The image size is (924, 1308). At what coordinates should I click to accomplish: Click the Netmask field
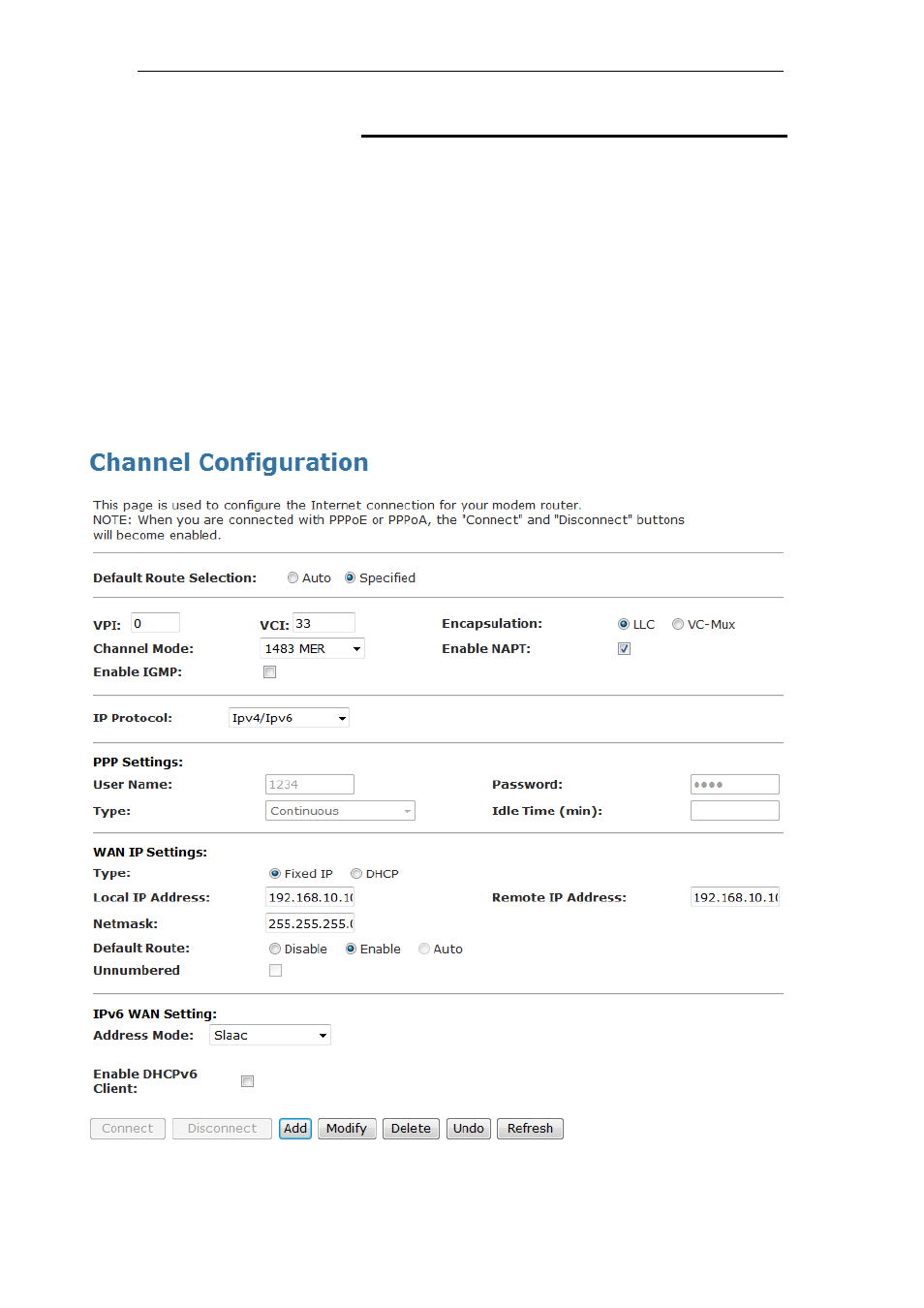310,923
